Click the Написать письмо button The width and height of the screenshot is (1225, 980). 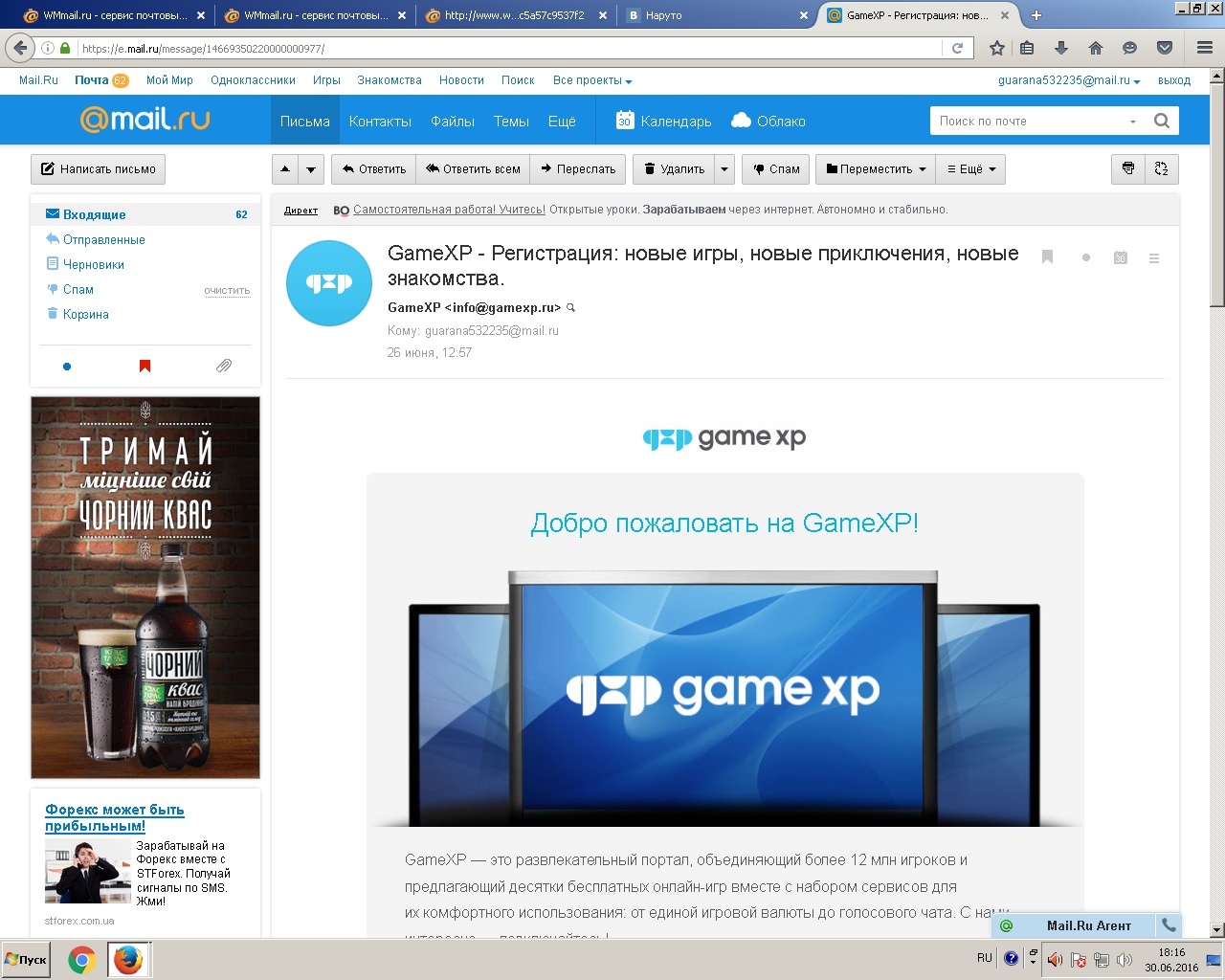pos(98,169)
